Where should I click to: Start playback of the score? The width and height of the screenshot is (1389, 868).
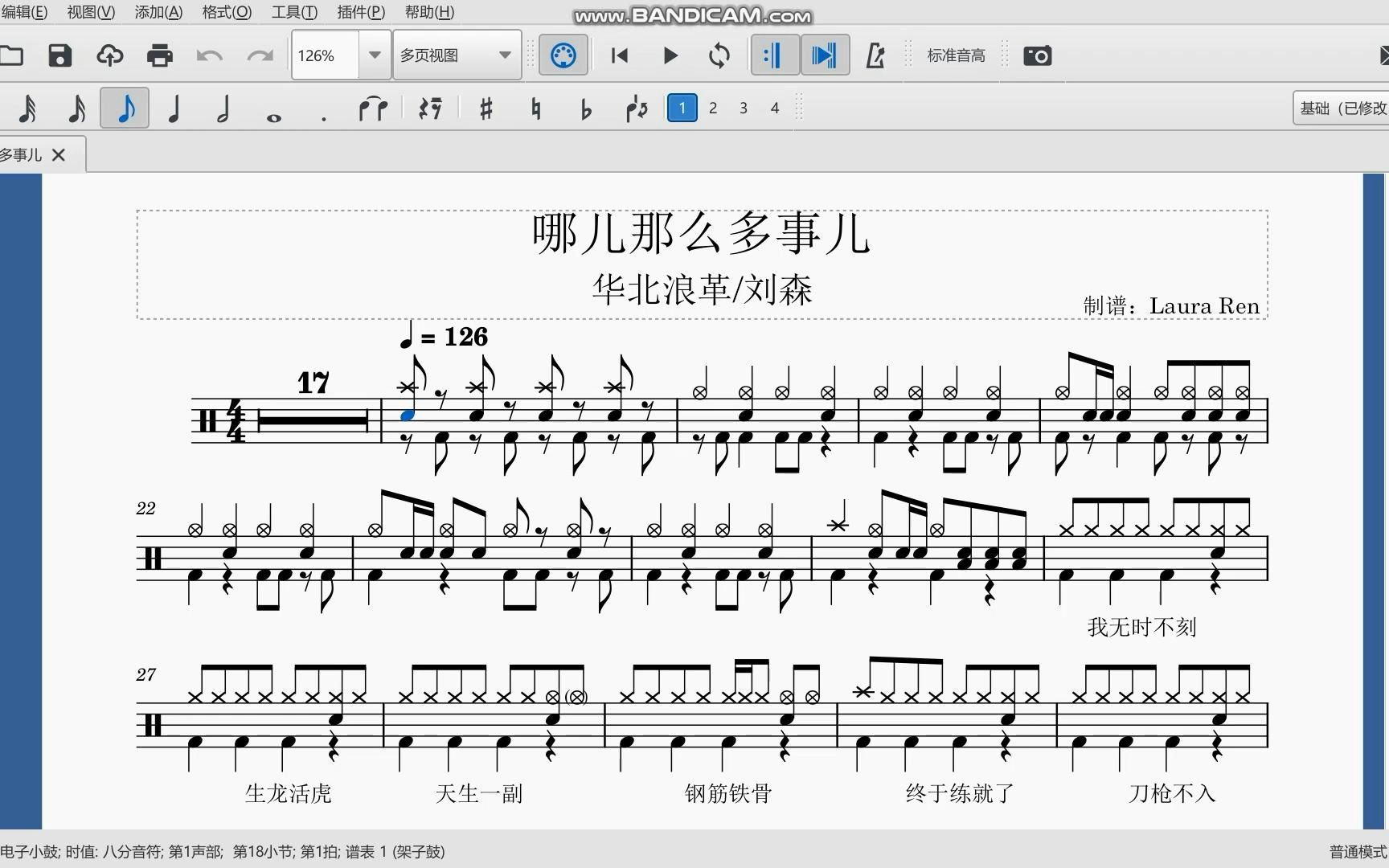coord(670,55)
